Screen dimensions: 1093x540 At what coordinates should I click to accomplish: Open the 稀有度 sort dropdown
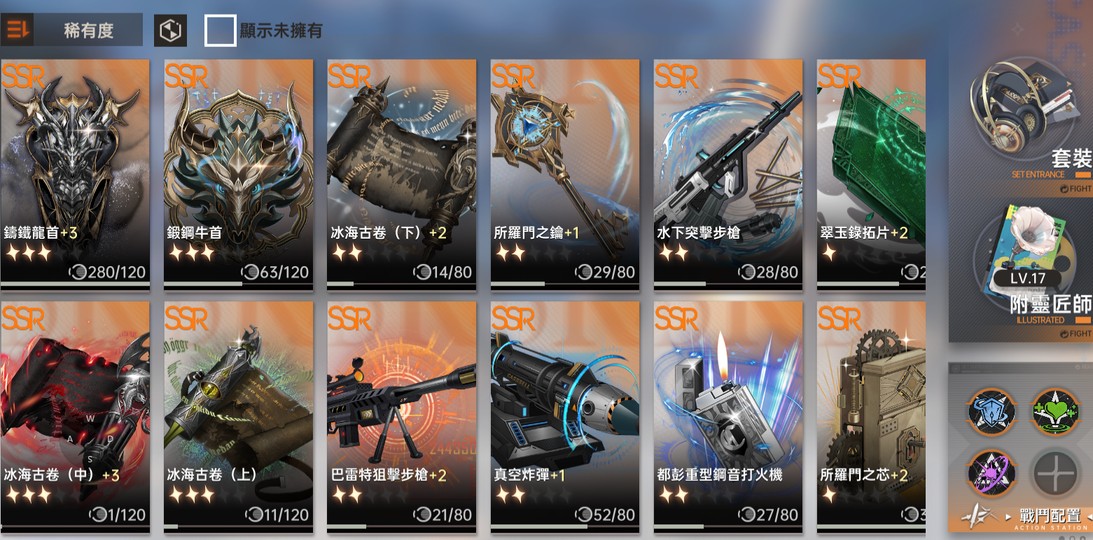pyautogui.click(x=89, y=30)
